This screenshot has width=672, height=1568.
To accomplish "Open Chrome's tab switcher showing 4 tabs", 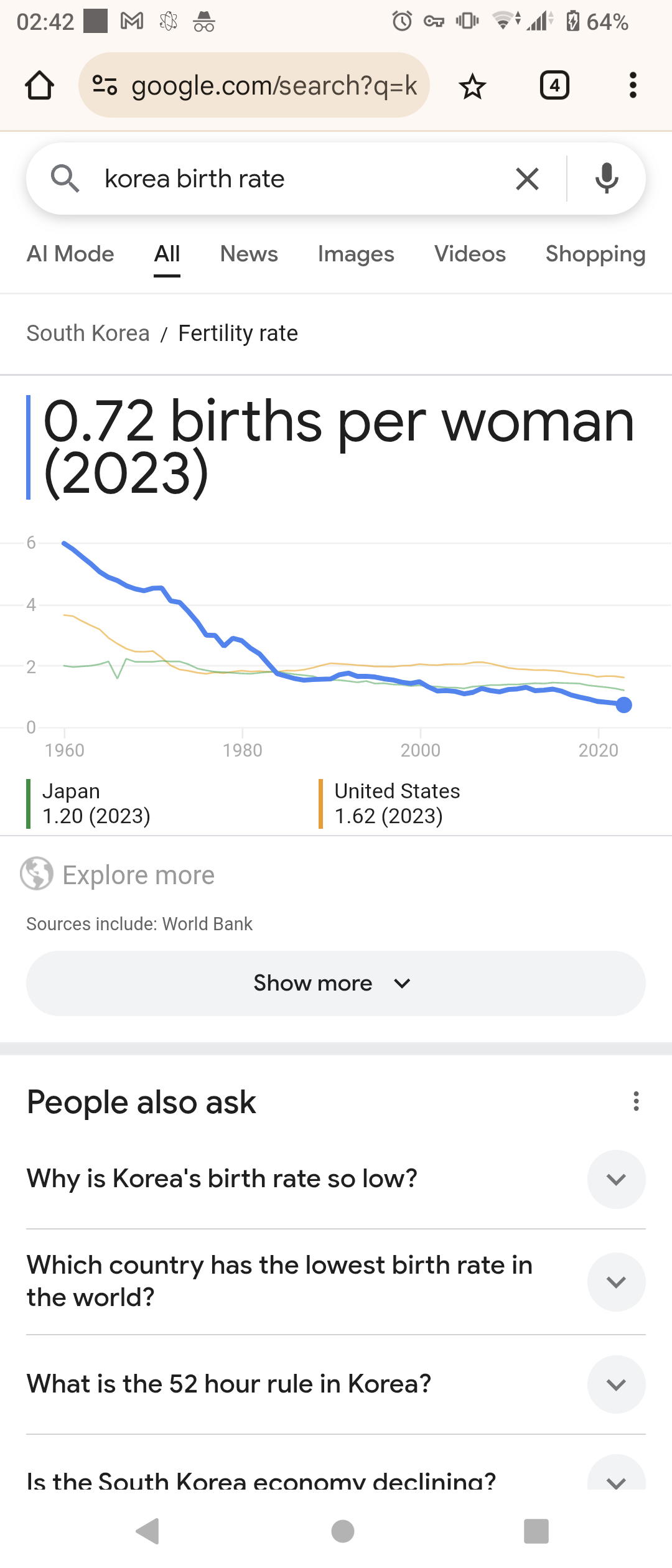I will 554,85.
